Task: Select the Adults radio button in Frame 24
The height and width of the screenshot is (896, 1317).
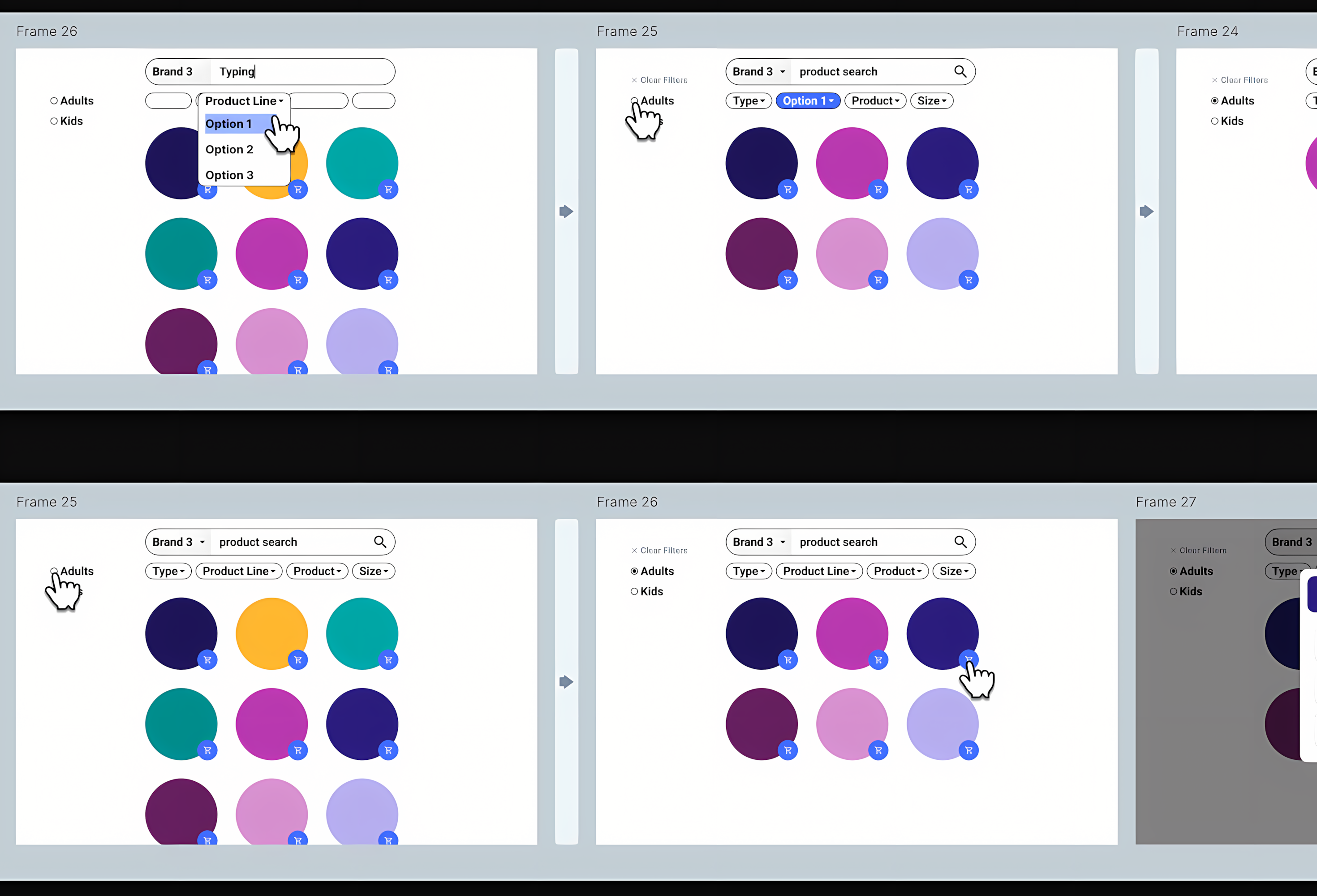Action: click(1214, 101)
